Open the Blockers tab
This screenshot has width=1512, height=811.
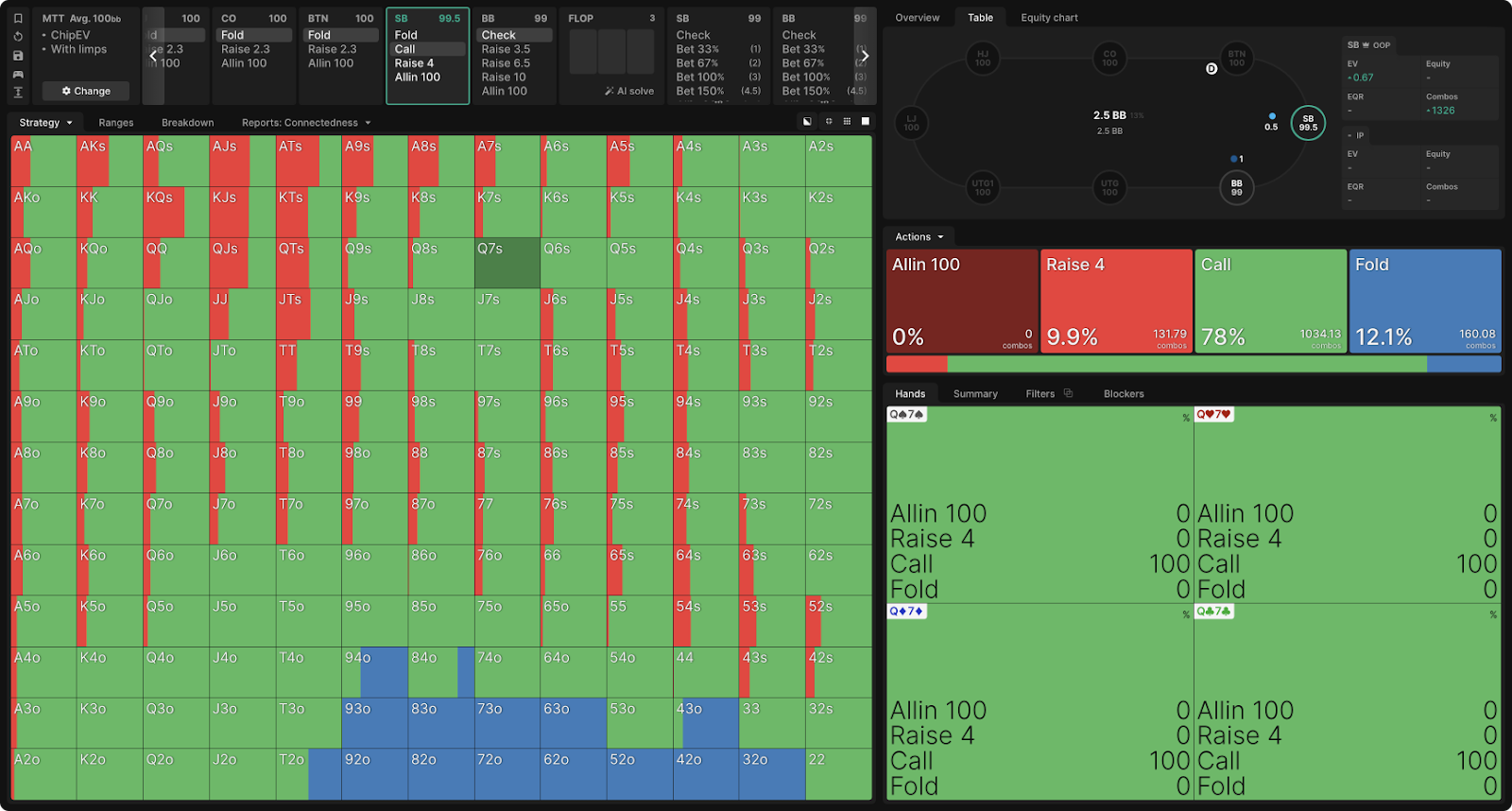pos(1123,394)
